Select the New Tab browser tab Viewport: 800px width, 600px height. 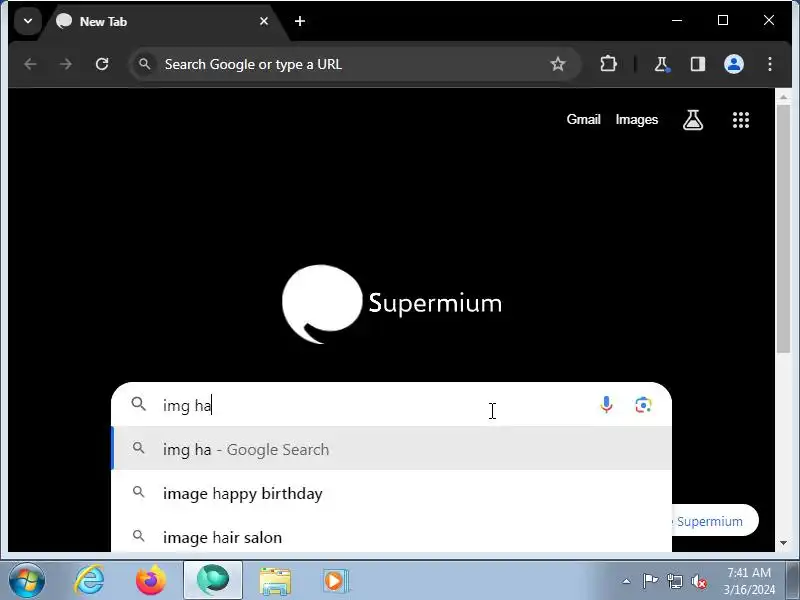(x=163, y=21)
